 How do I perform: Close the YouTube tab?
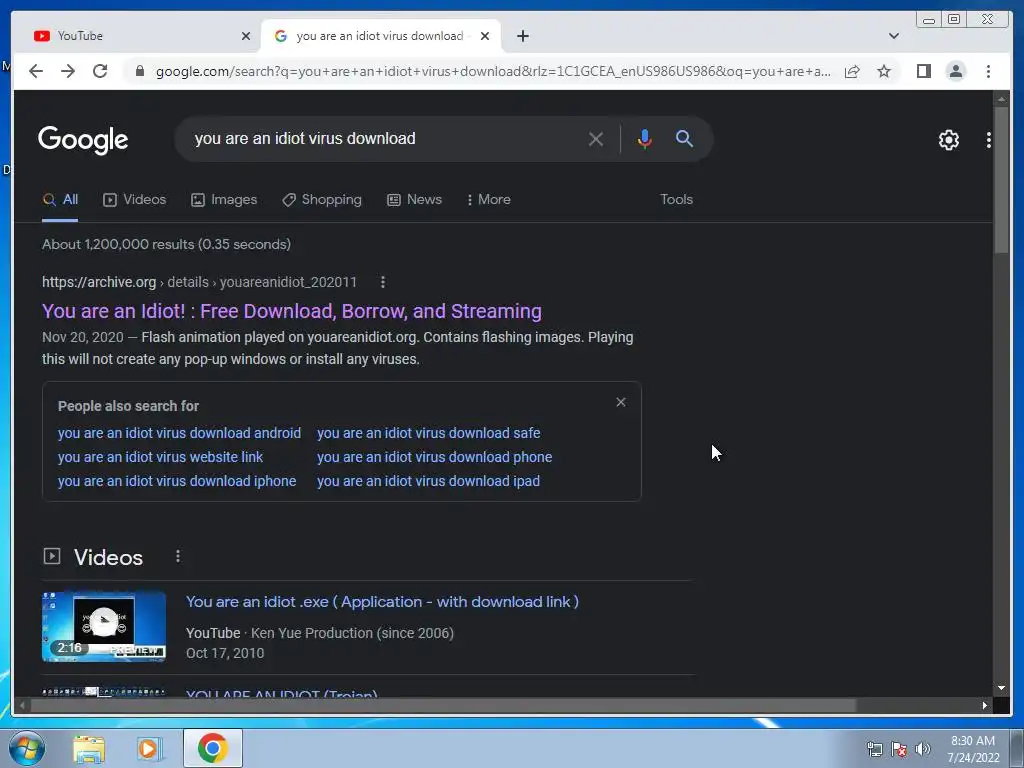pyautogui.click(x=246, y=36)
